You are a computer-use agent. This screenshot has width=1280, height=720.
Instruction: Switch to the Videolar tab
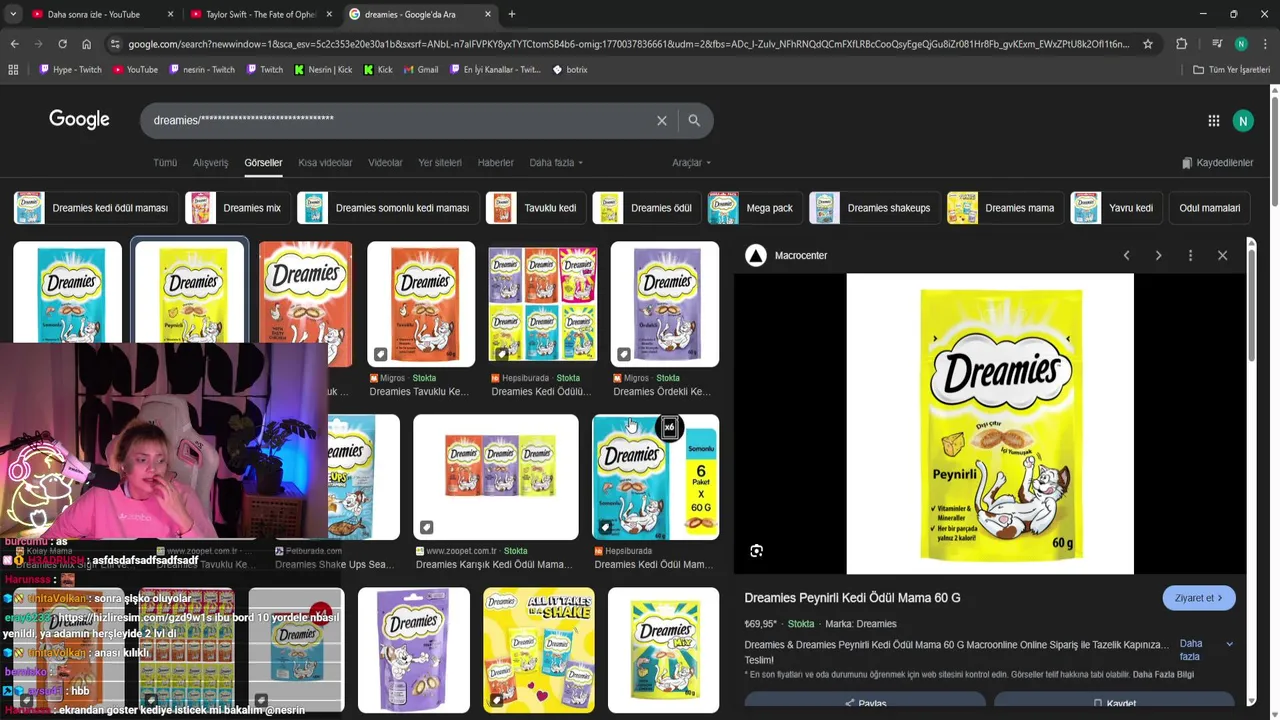pyautogui.click(x=385, y=163)
